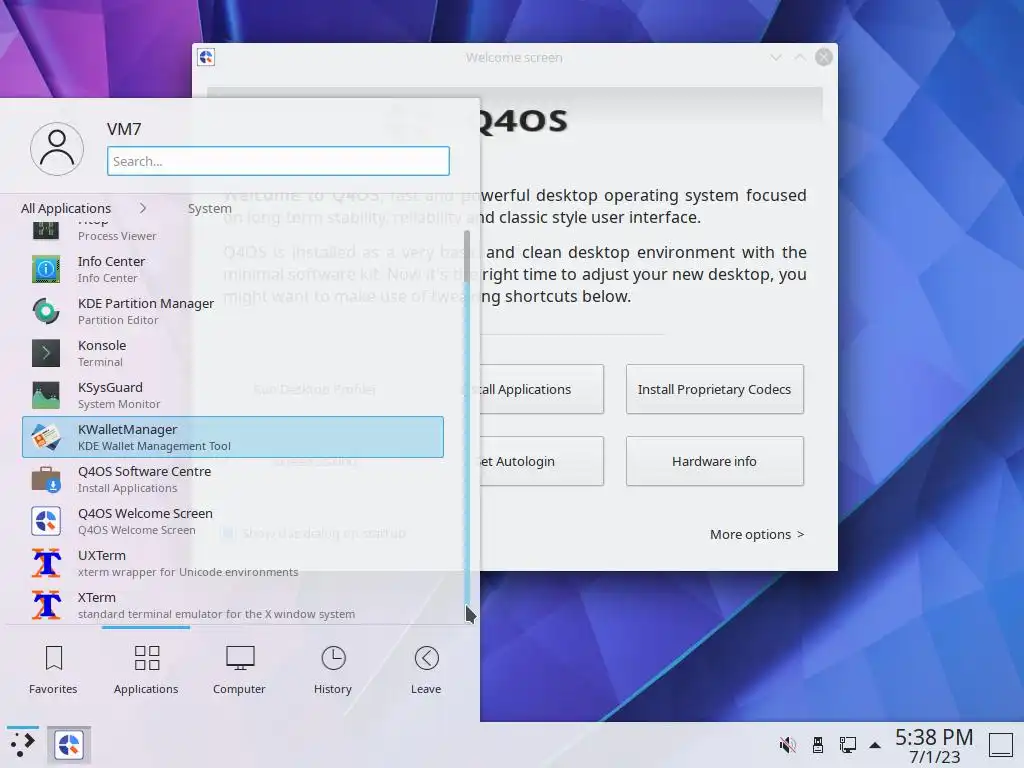Click the System breadcrumb label
This screenshot has height=768, width=1024.
[x=210, y=208]
